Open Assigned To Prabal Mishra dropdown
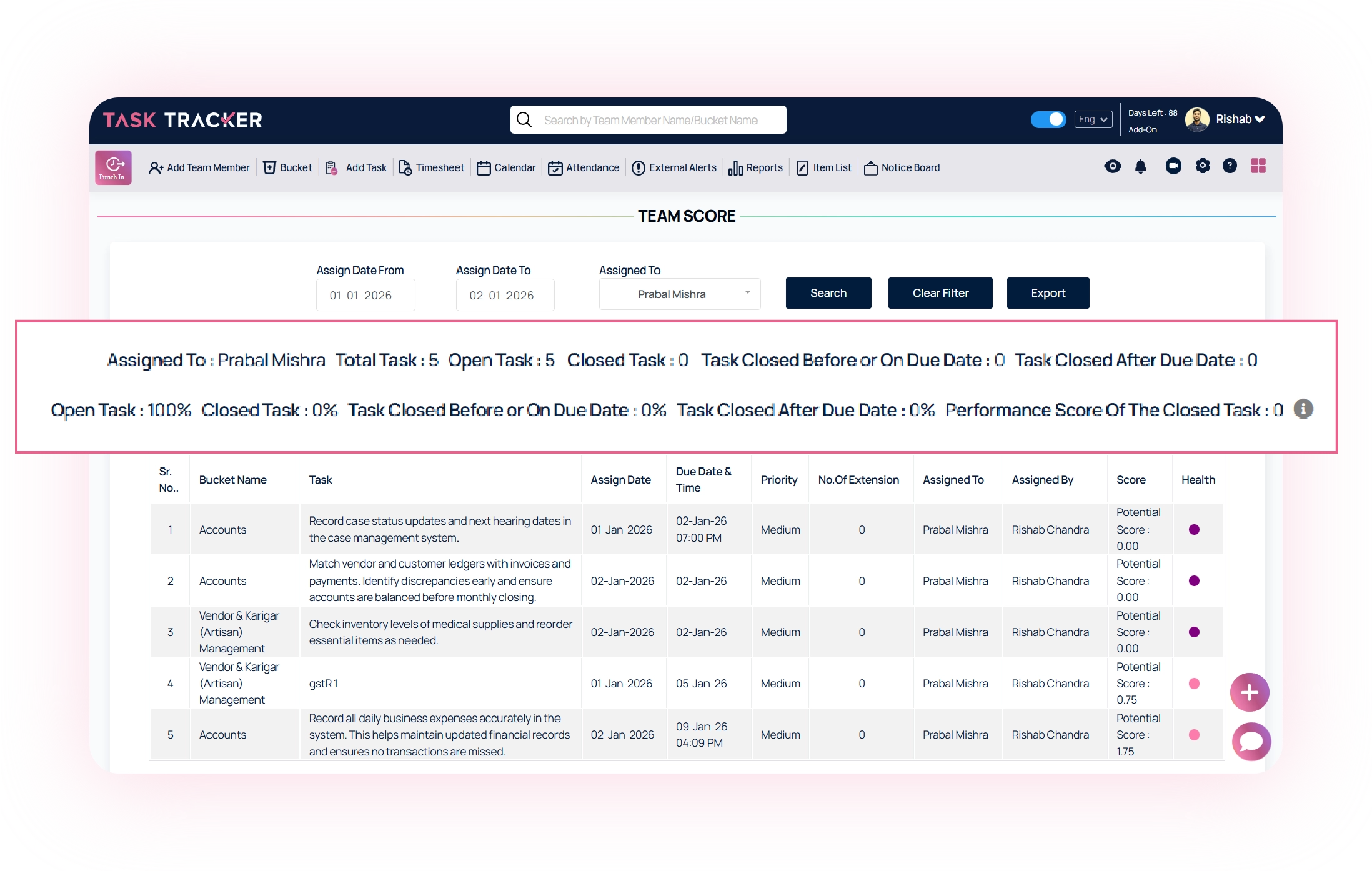 tap(679, 294)
